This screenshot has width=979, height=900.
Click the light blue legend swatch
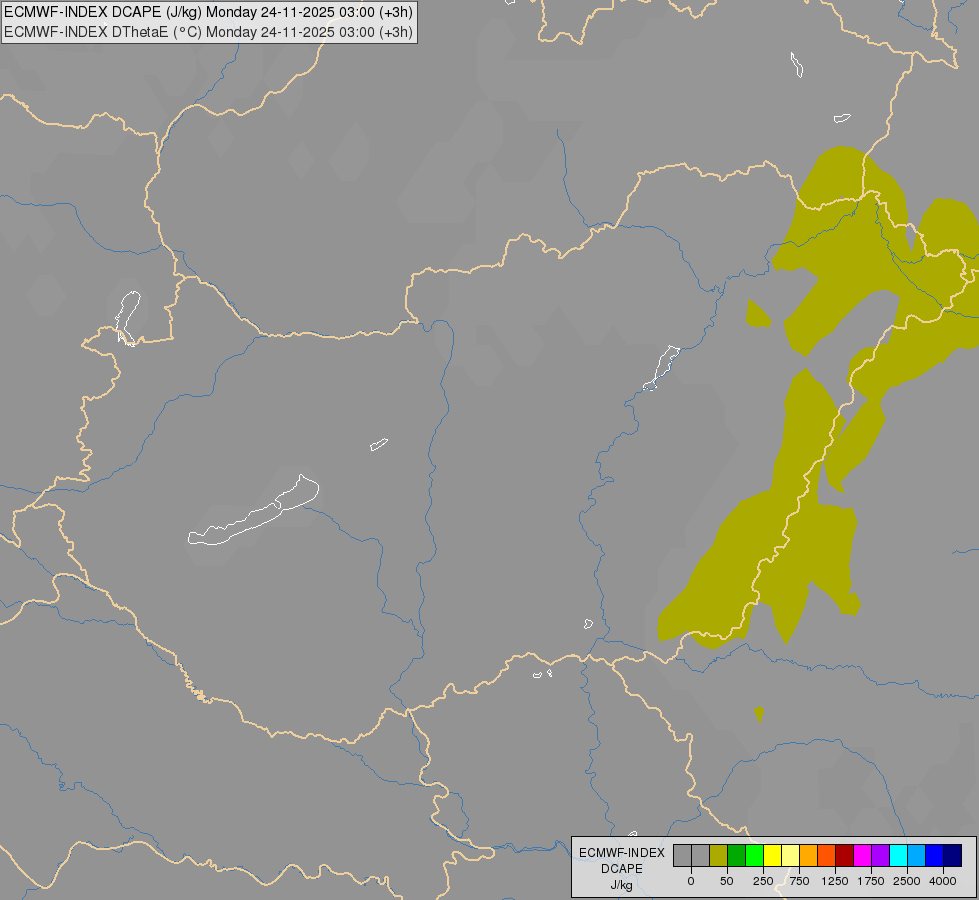(x=917, y=855)
